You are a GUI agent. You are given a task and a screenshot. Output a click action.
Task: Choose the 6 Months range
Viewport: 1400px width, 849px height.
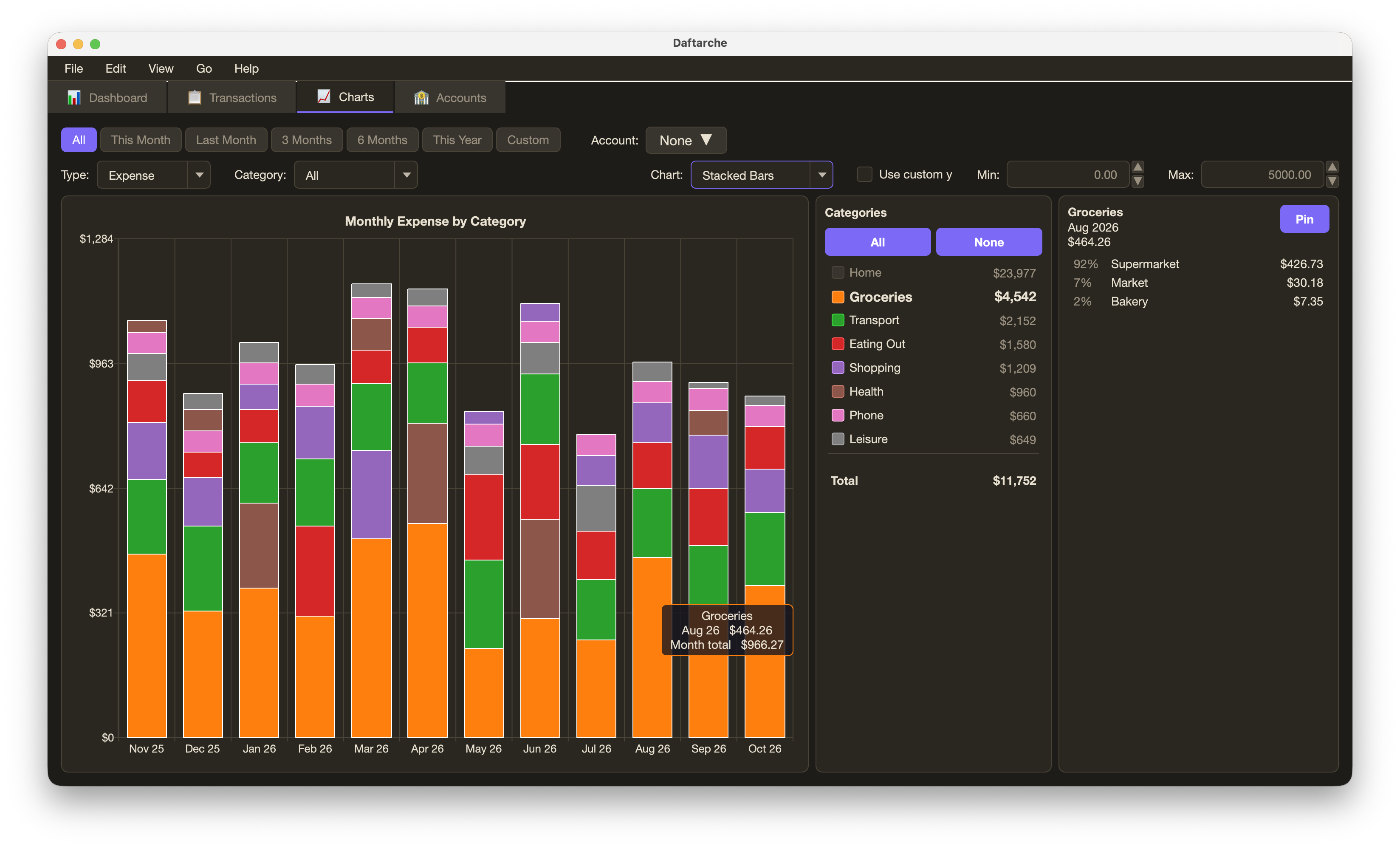click(x=382, y=140)
